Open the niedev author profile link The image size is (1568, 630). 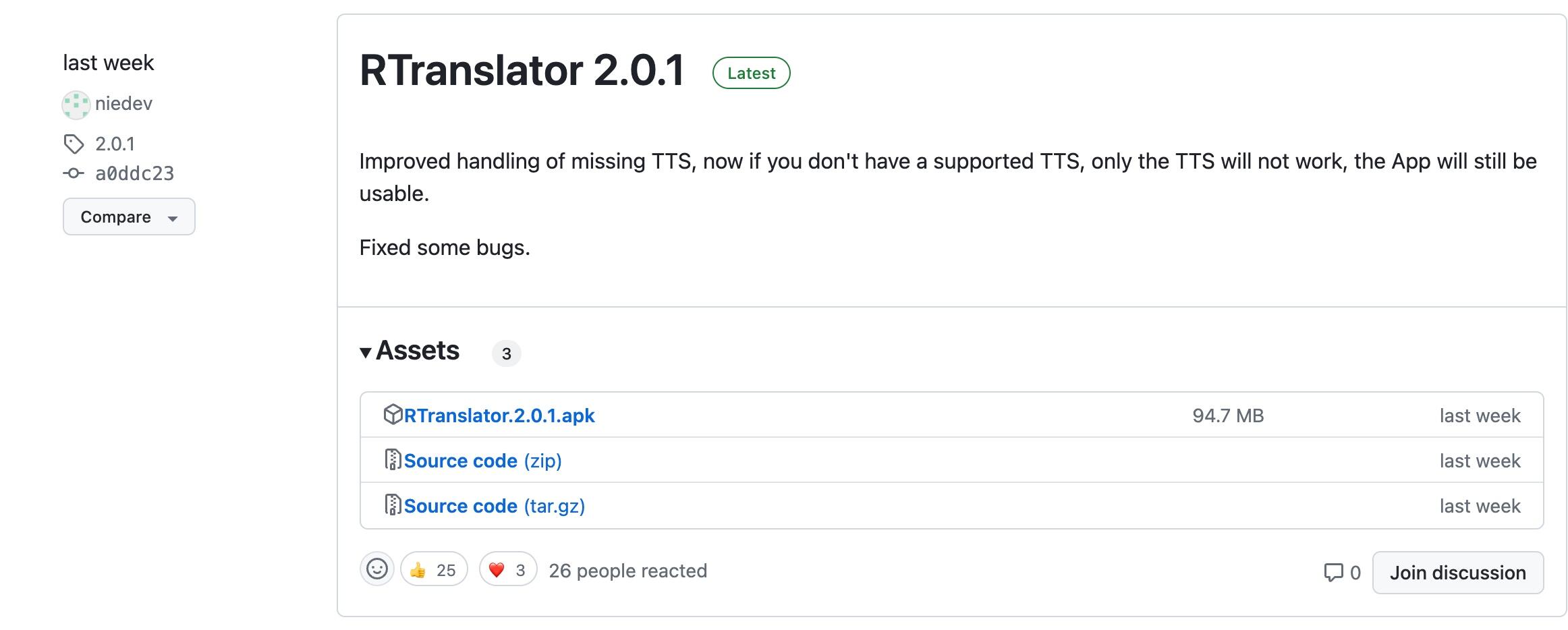point(123,104)
